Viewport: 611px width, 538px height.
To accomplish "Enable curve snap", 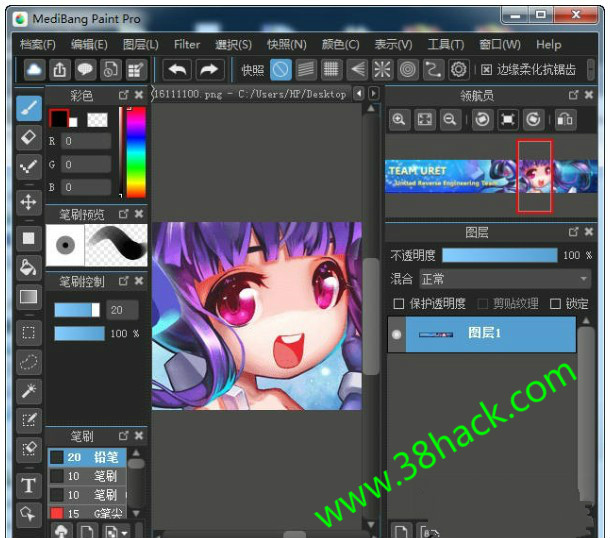I will 433,70.
